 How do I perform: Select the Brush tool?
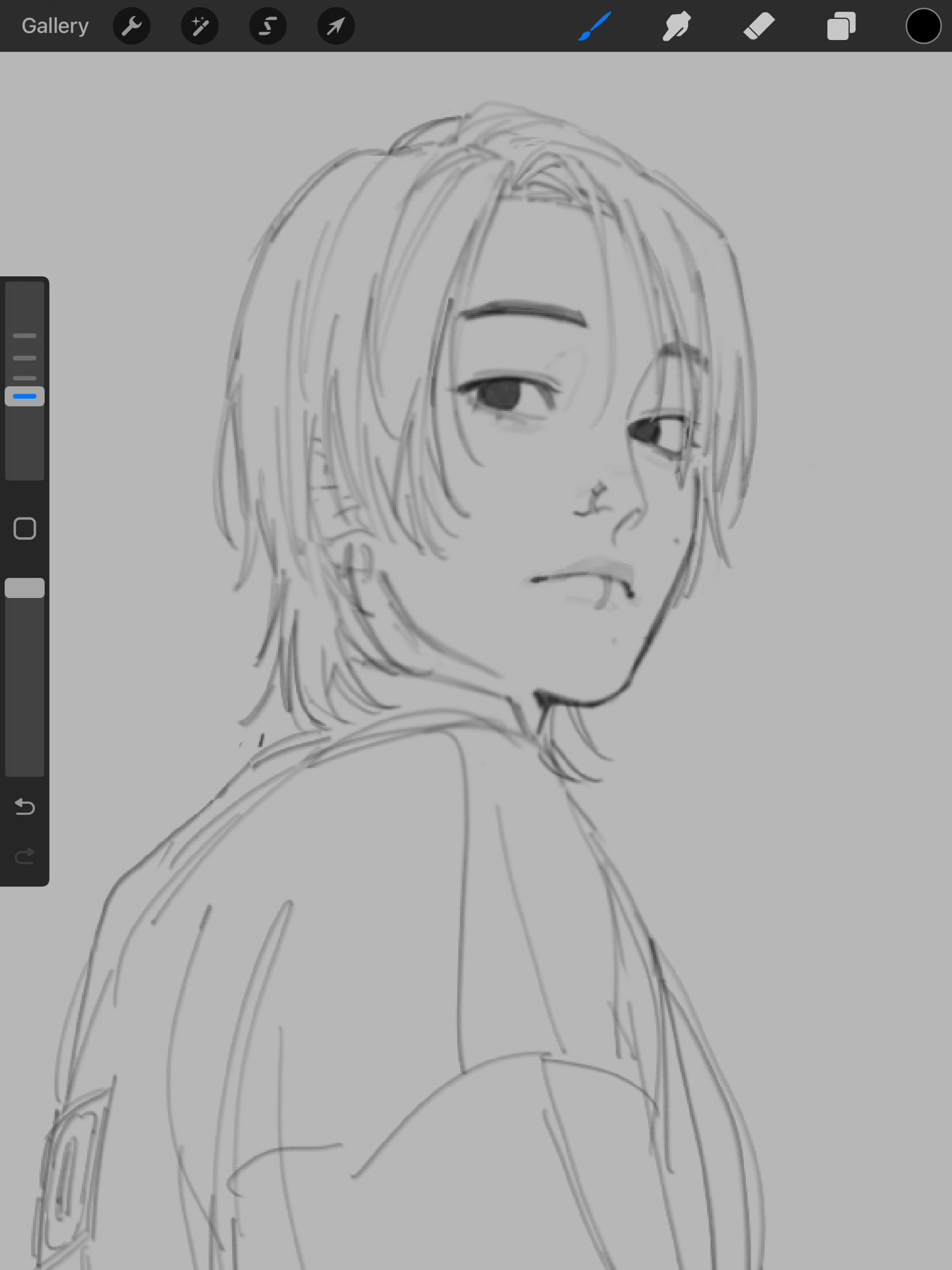click(x=595, y=26)
